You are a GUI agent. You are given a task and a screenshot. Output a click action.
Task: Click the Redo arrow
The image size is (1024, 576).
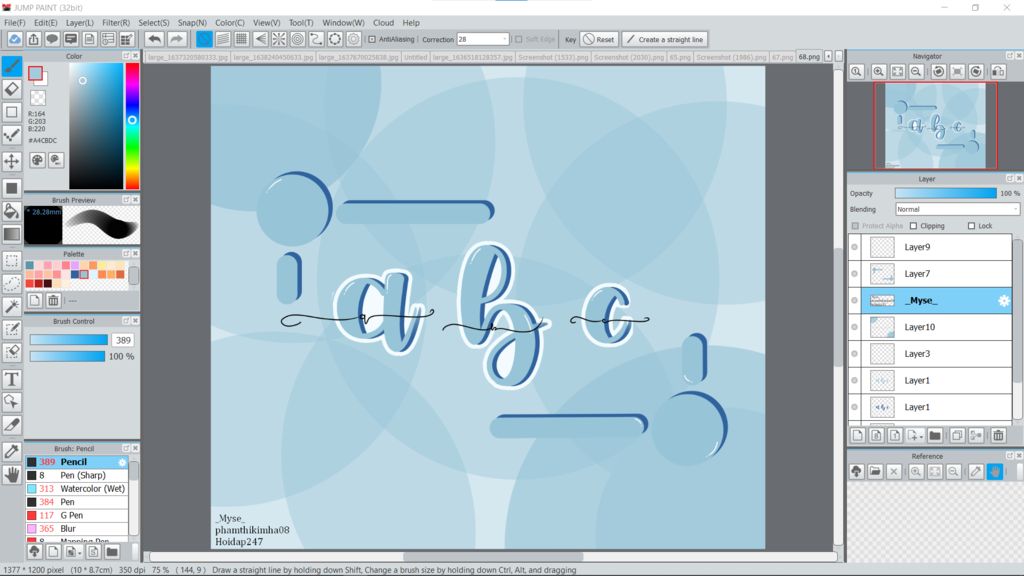176,39
